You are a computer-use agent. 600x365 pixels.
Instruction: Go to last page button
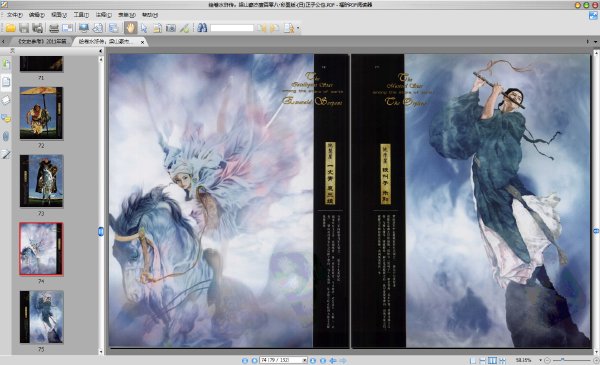tap(323, 360)
